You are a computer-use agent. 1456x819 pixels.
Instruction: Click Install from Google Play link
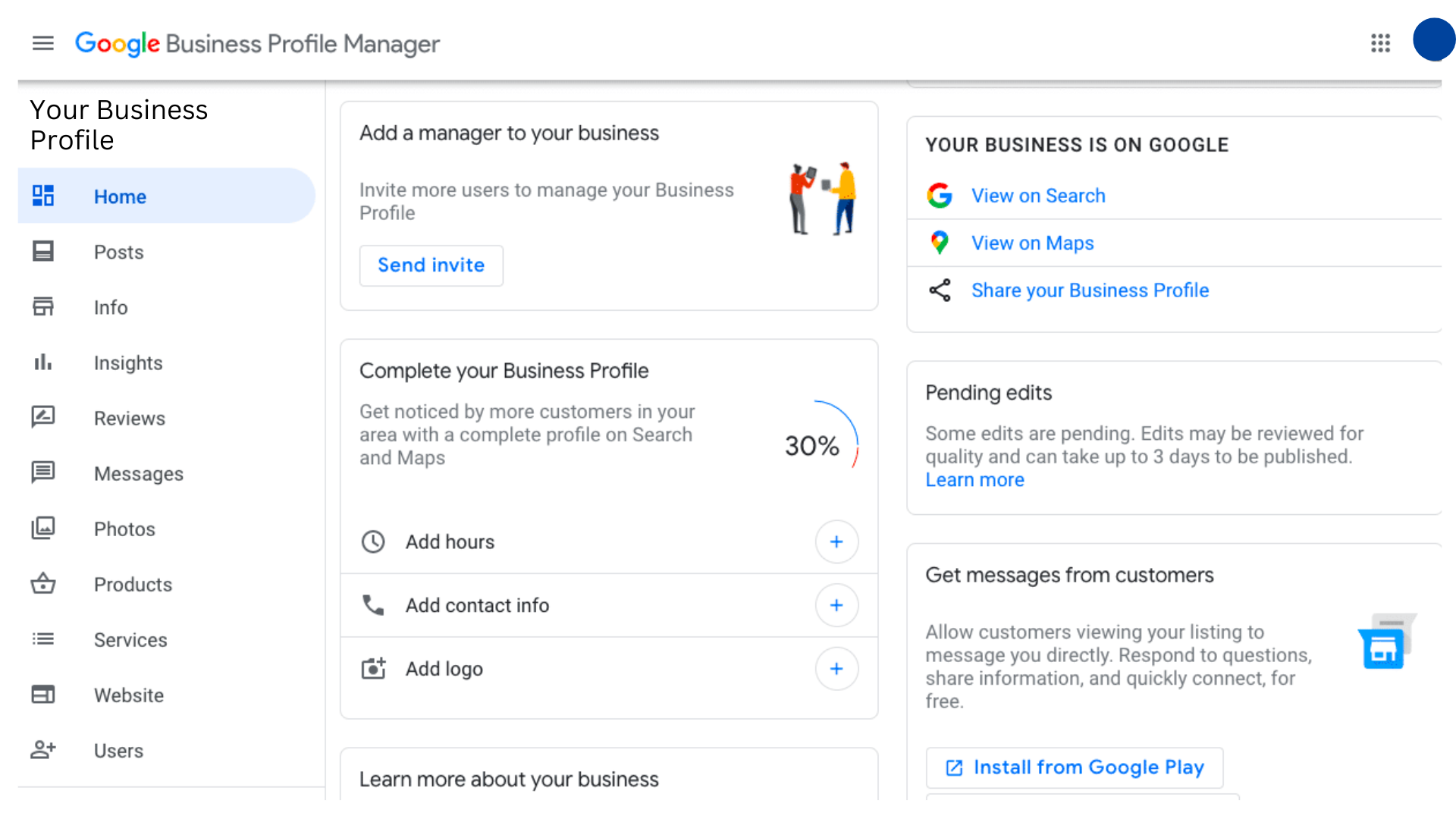1074,767
